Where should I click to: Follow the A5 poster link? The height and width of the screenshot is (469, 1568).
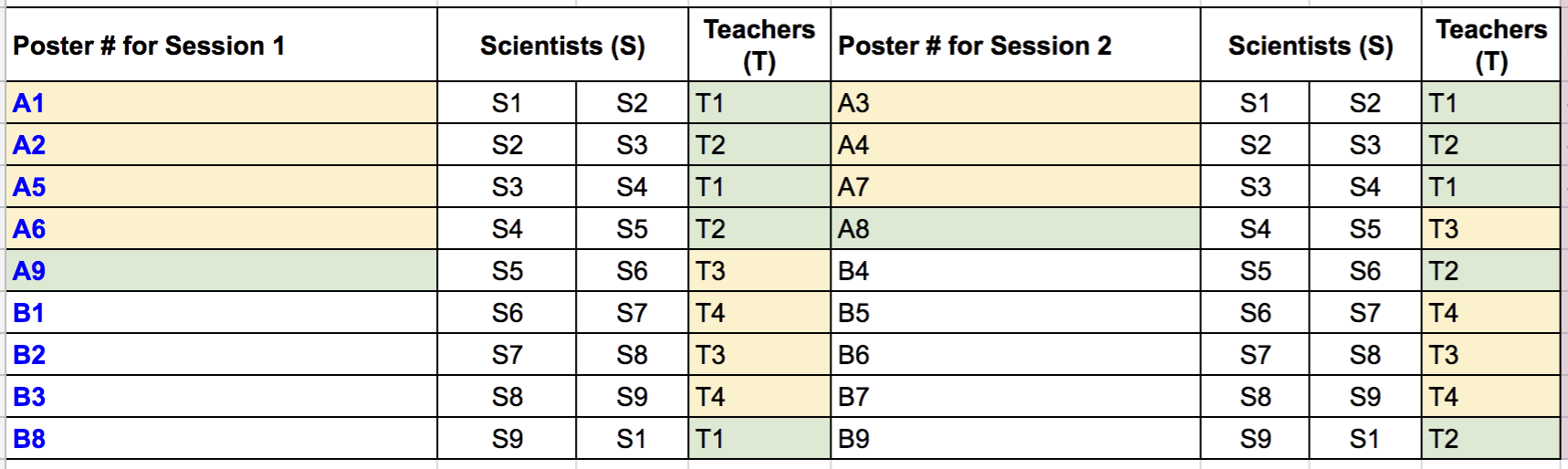pos(29,187)
